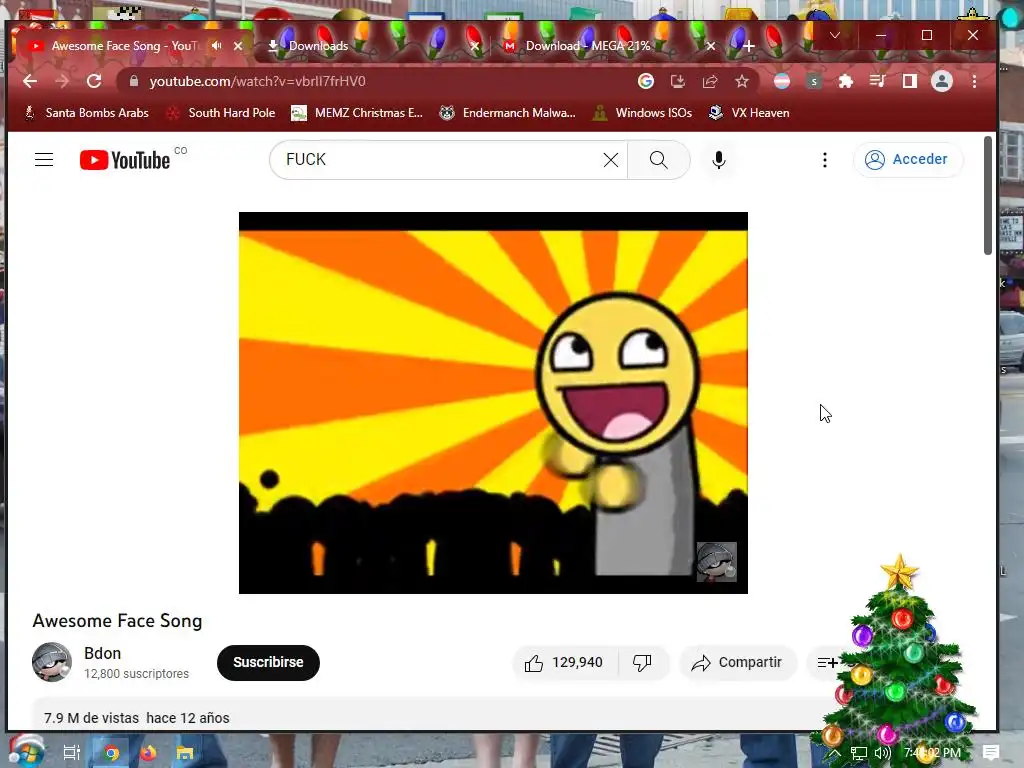The height and width of the screenshot is (768, 1024).
Task: Open volume control in system tray
Action: pyautogui.click(x=883, y=753)
